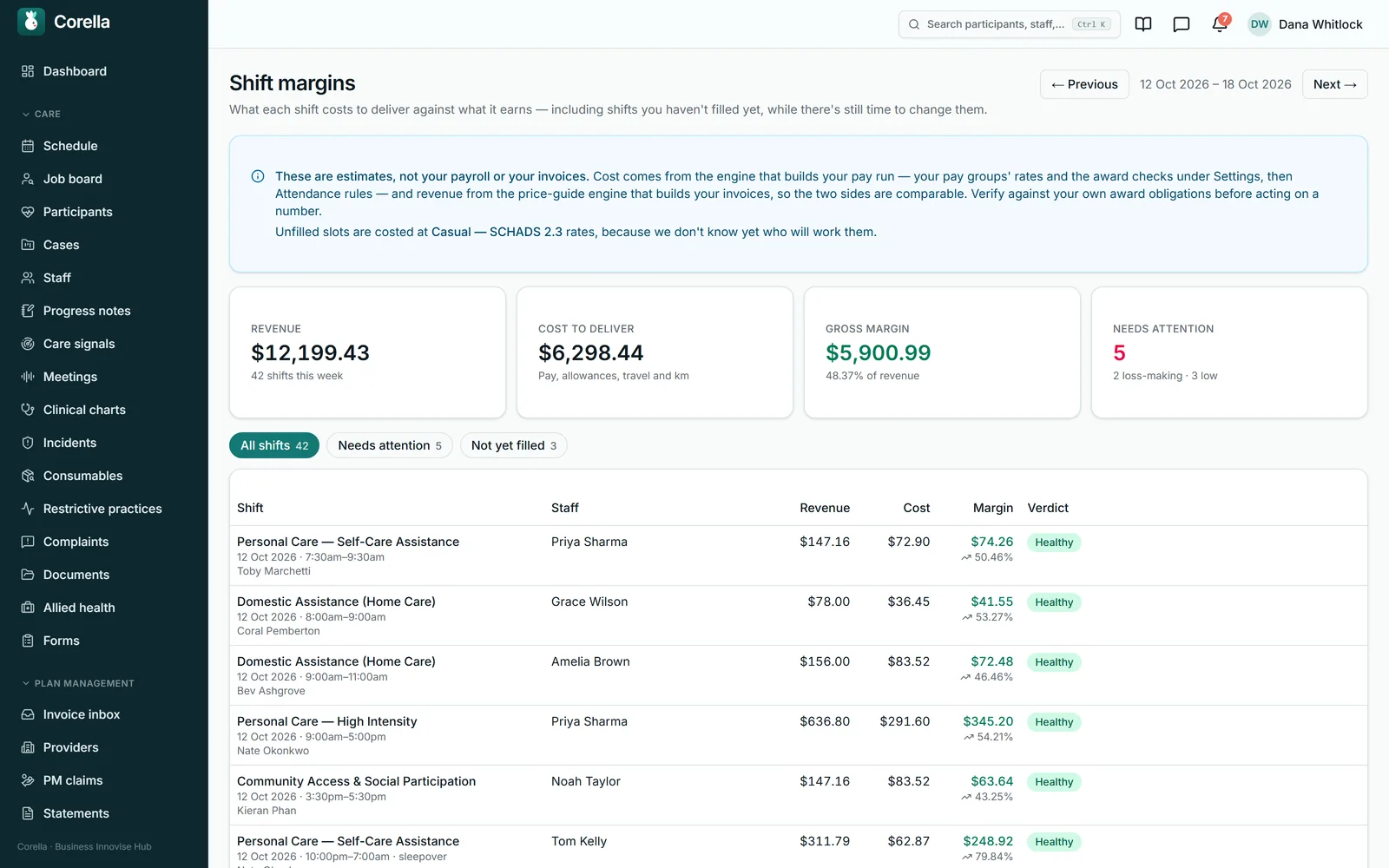Open Allied health in sidebar

(104, 608)
